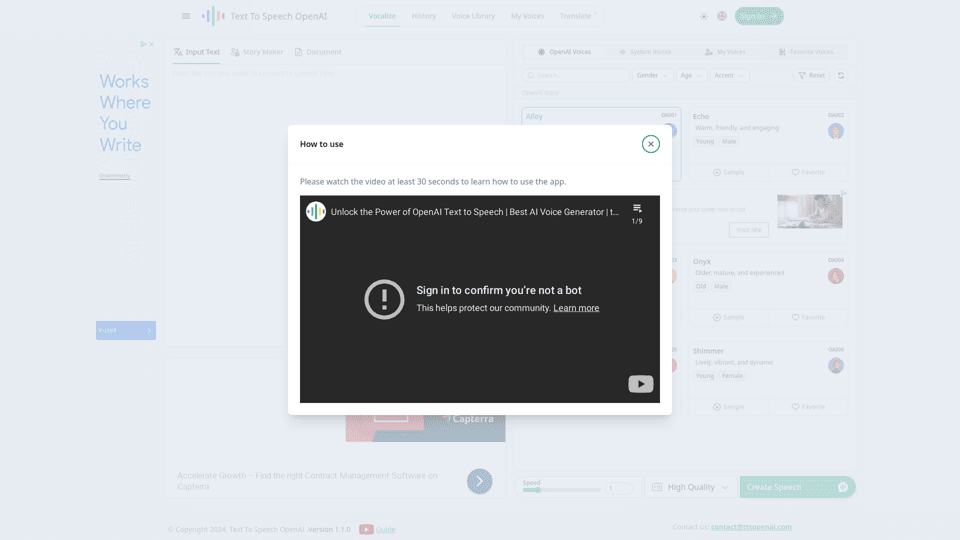960x540 pixels.
Task: Open the History tab
Action: click(424, 16)
